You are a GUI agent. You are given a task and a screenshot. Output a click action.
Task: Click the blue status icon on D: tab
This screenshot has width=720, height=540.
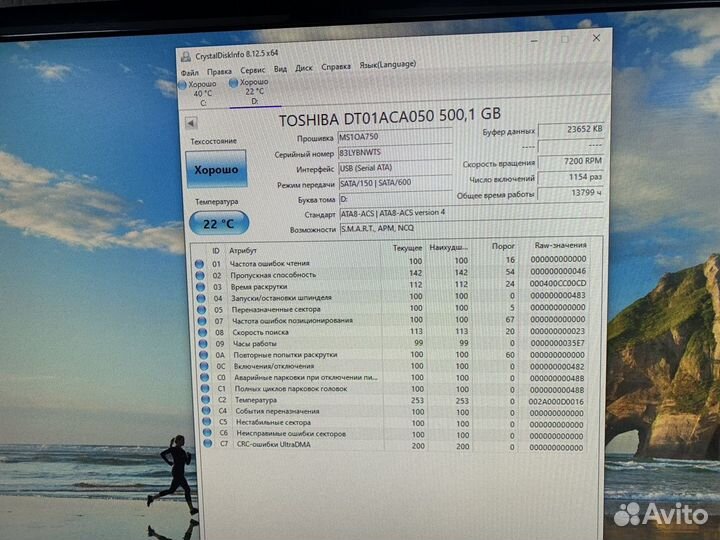click(x=233, y=83)
